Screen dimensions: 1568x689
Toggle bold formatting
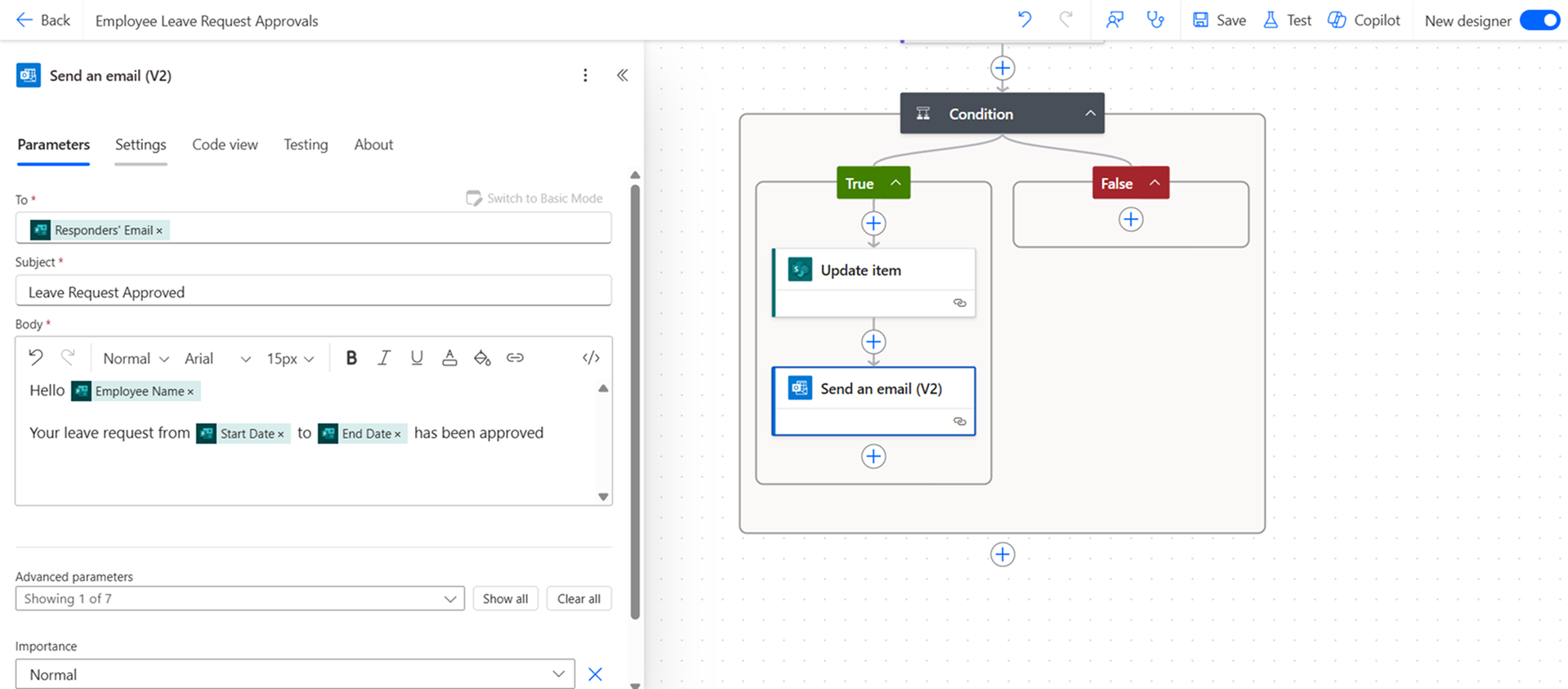tap(351, 357)
